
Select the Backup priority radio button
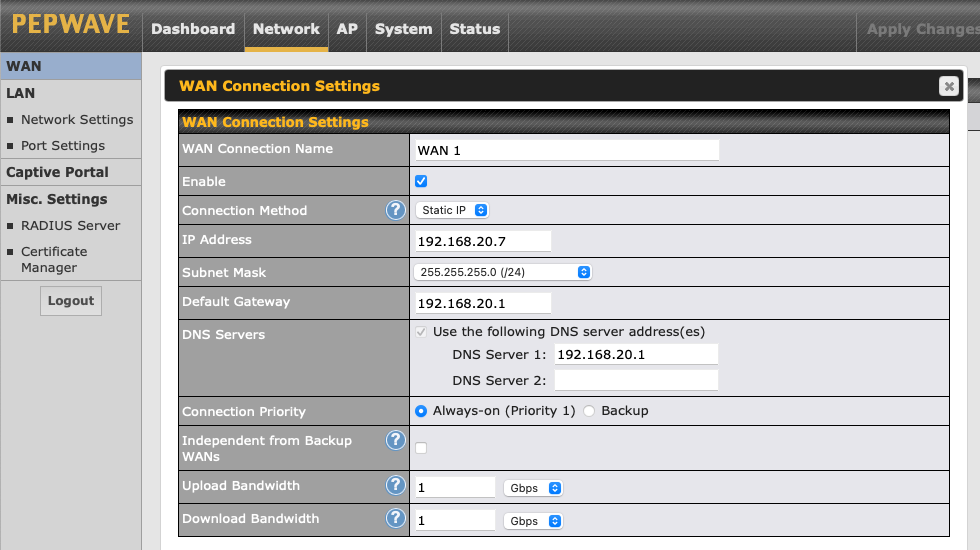(589, 411)
